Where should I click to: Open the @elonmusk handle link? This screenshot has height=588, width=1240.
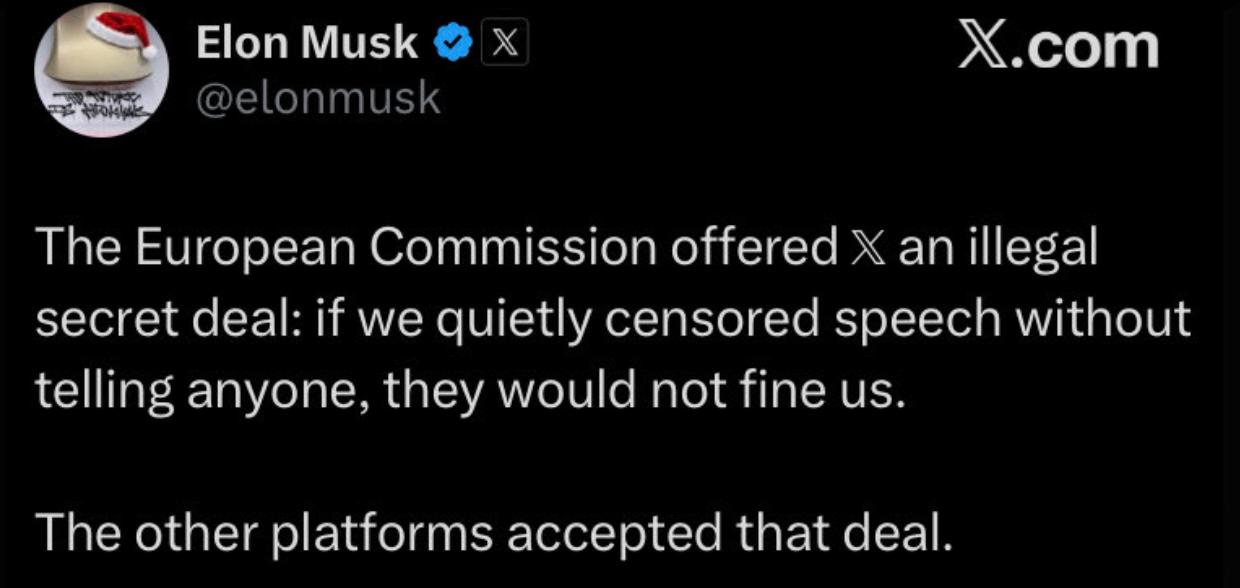tap(318, 98)
